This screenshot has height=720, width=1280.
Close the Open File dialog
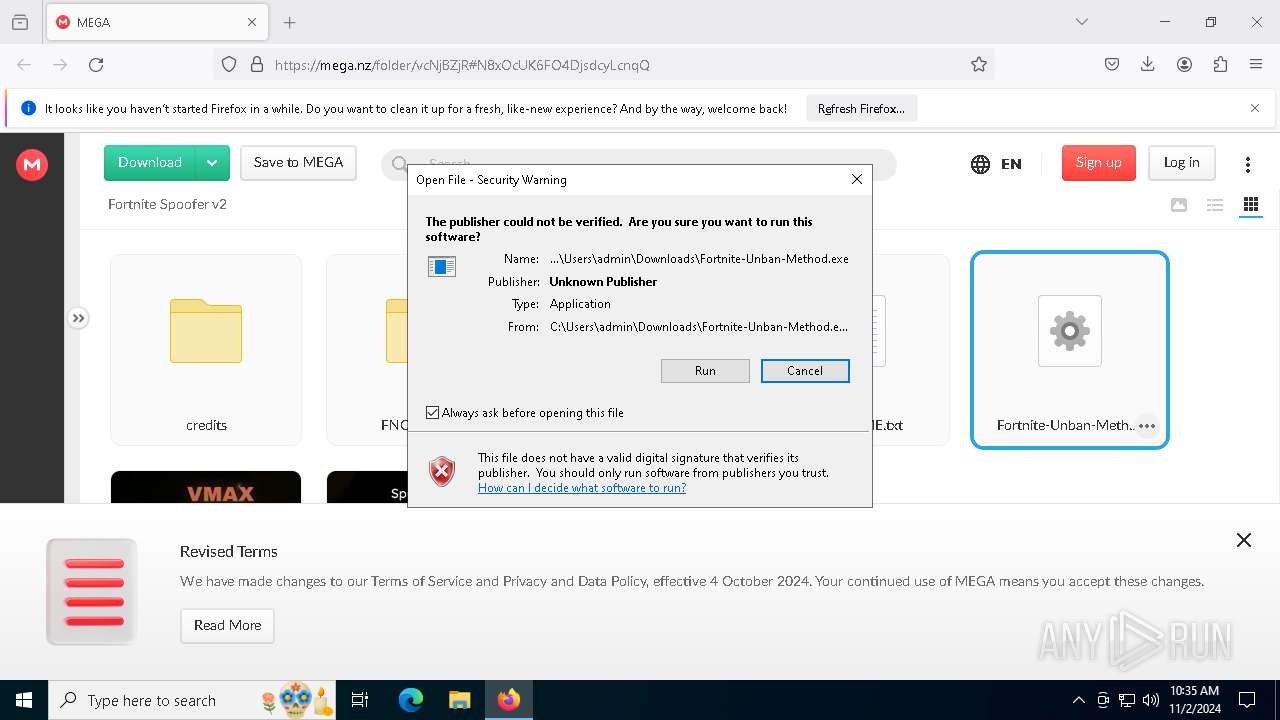856,179
